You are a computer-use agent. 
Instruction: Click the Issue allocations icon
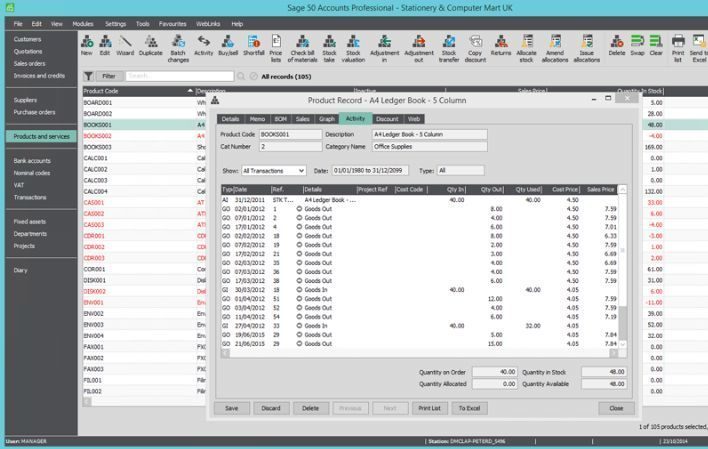coord(587,49)
